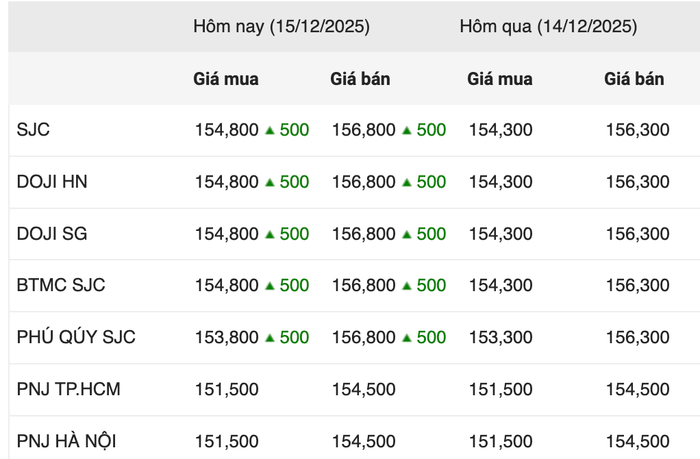Viewport: 700px width, 459px height.
Task: Click the green up arrow beside the first SJC row's buy price
Action: (x=269, y=130)
